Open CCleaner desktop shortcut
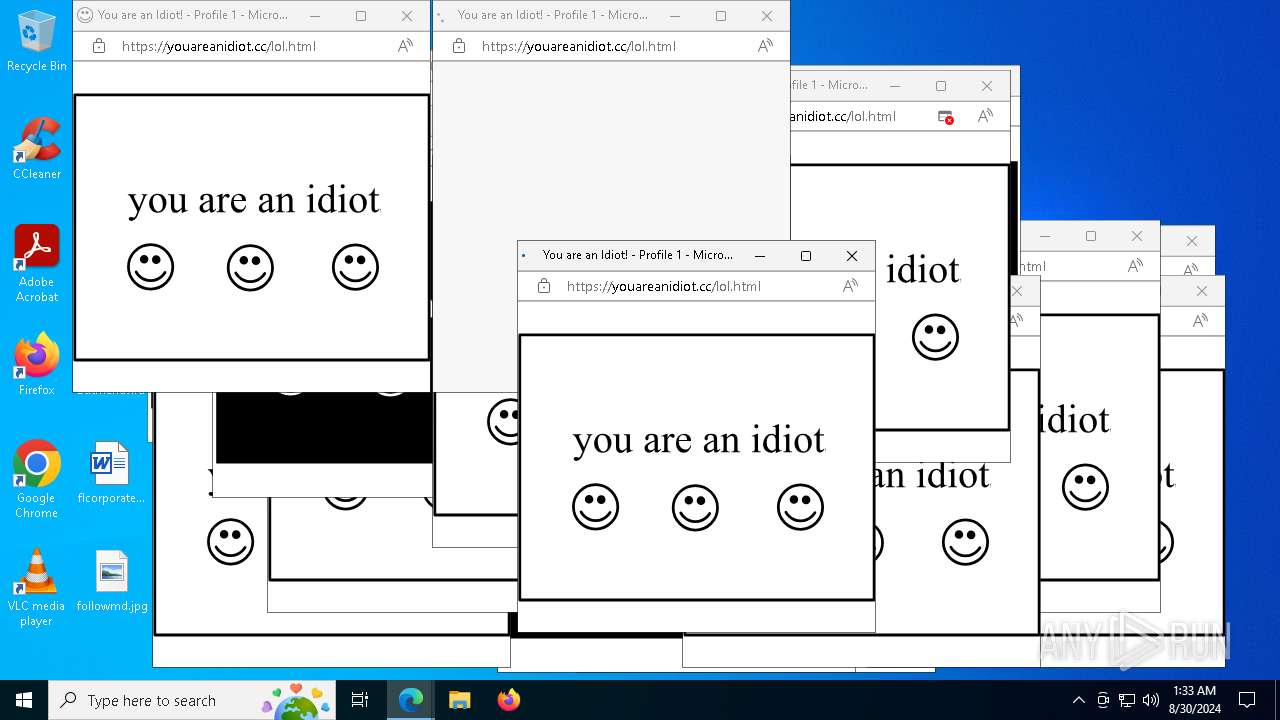This screenshot has height=720, width=1280. tap(37, 149)
